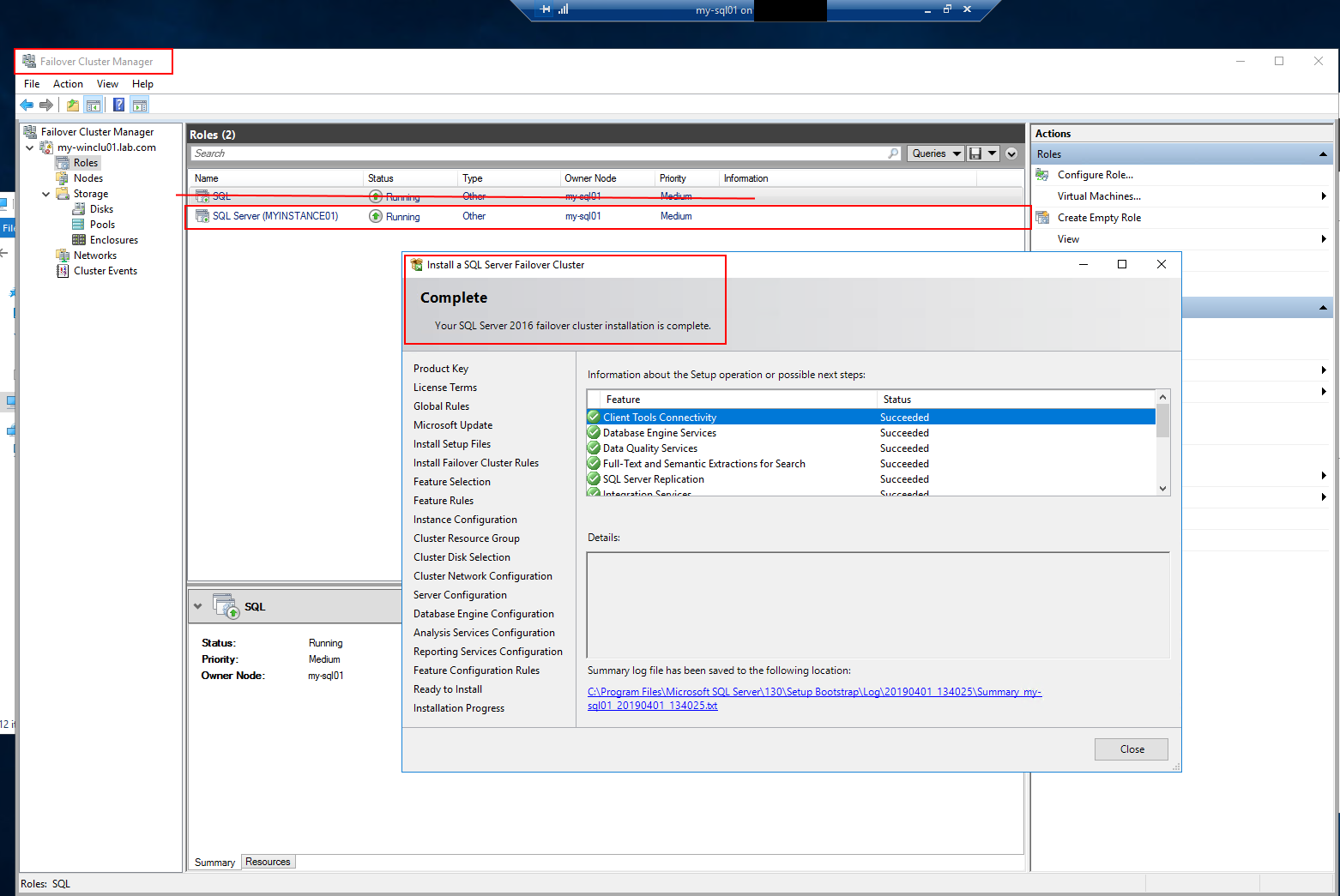Screen dimensions: 1340x896
Task: Open the Action menu
Action: [x=68, y=84]
